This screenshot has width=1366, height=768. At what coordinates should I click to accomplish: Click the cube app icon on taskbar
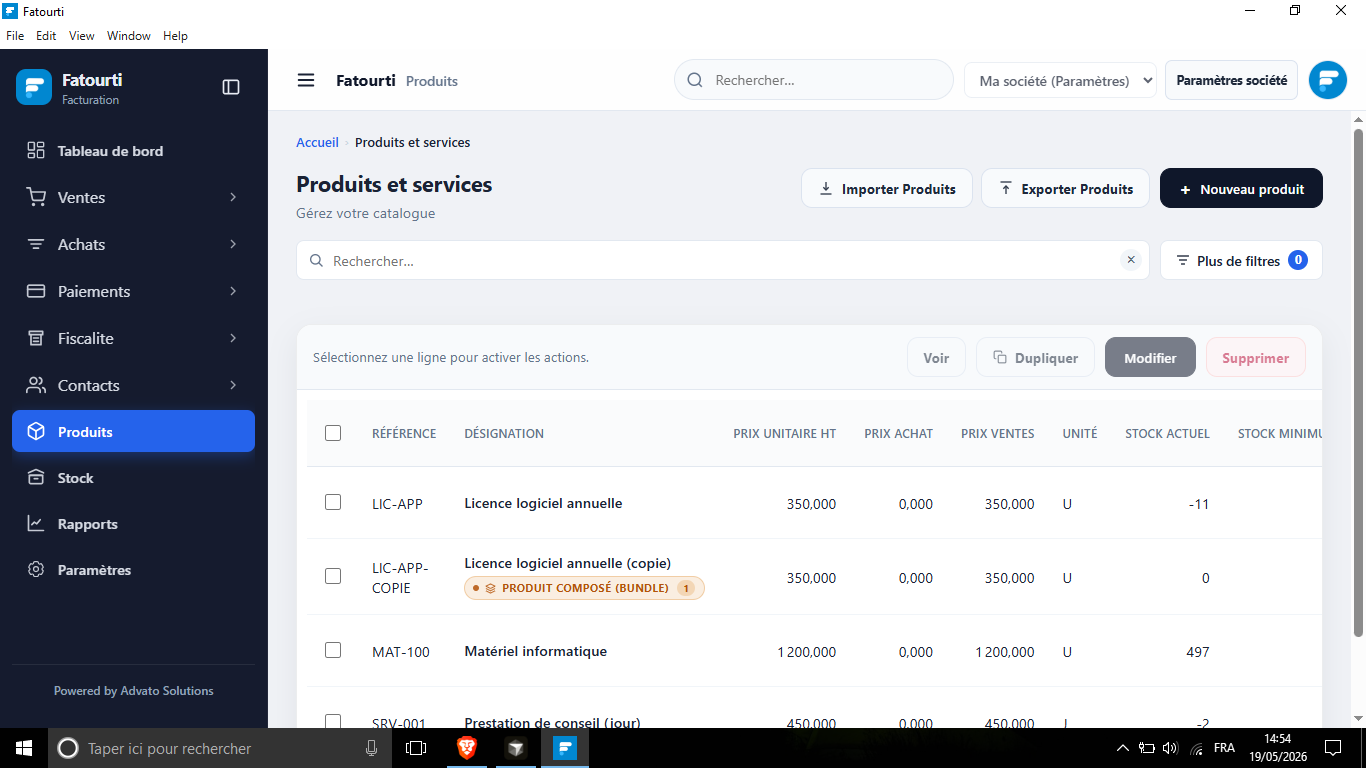515,748
